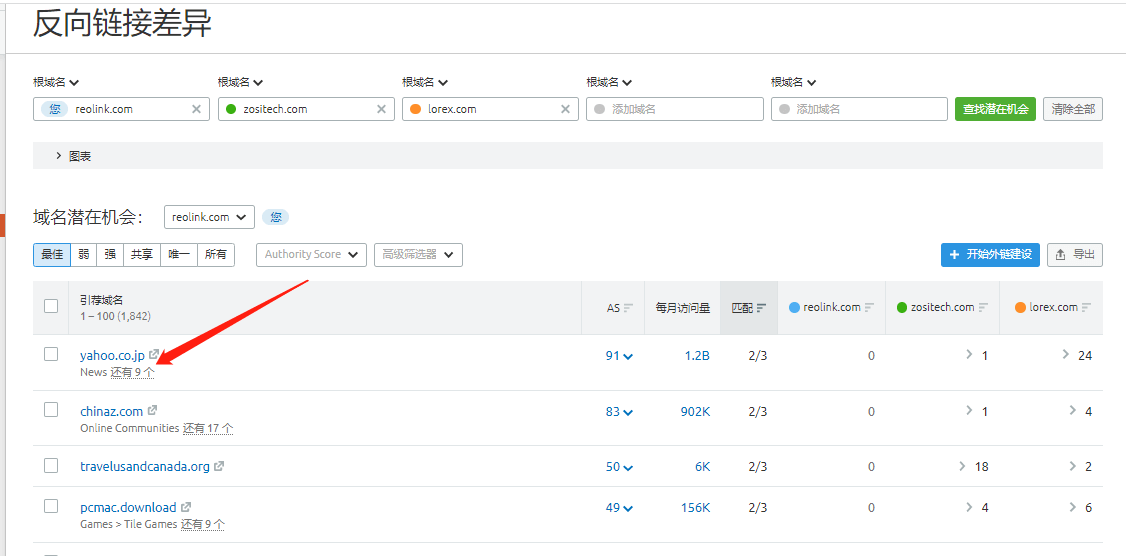
Task: Expand AS 83 details for chinaz.com
Action: click(619, 412)
